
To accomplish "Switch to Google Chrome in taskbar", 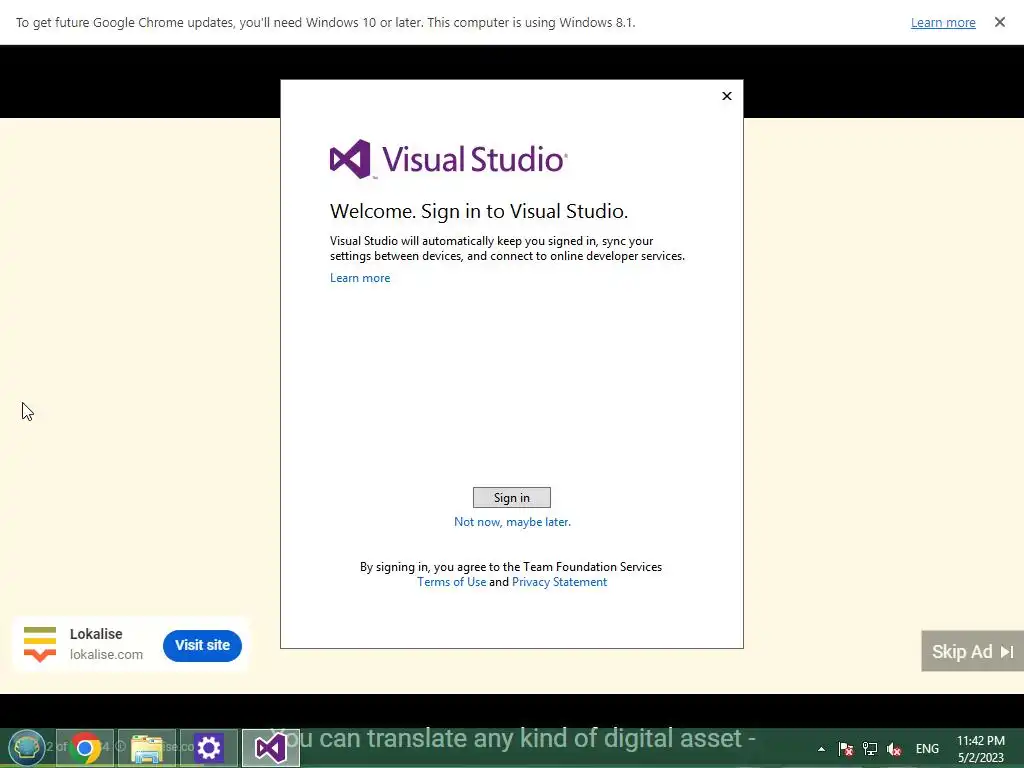I will coord(85,748).
